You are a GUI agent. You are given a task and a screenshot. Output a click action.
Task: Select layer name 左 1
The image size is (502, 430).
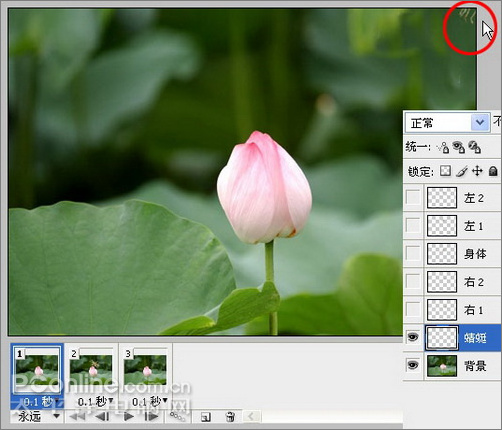pyautogui.click(x=474, y=226)
